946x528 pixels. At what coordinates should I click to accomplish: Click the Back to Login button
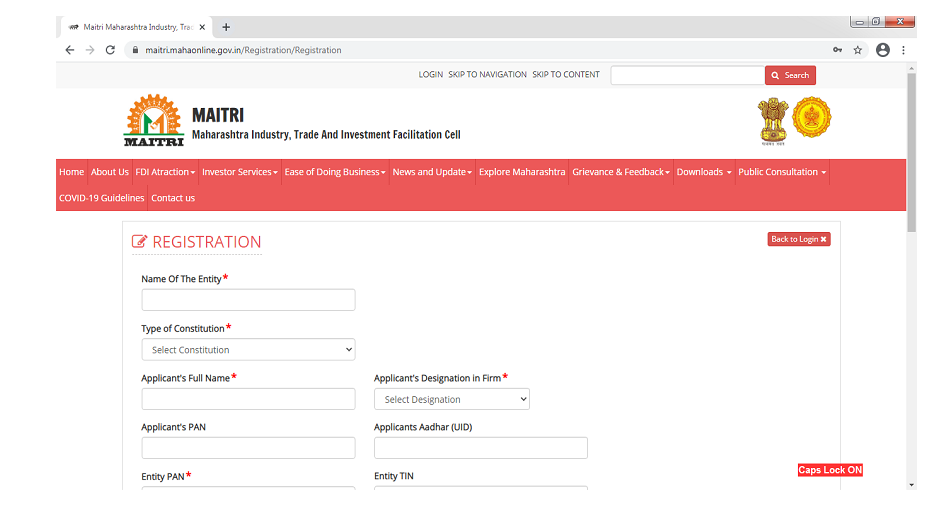click(x=798, y=240)
